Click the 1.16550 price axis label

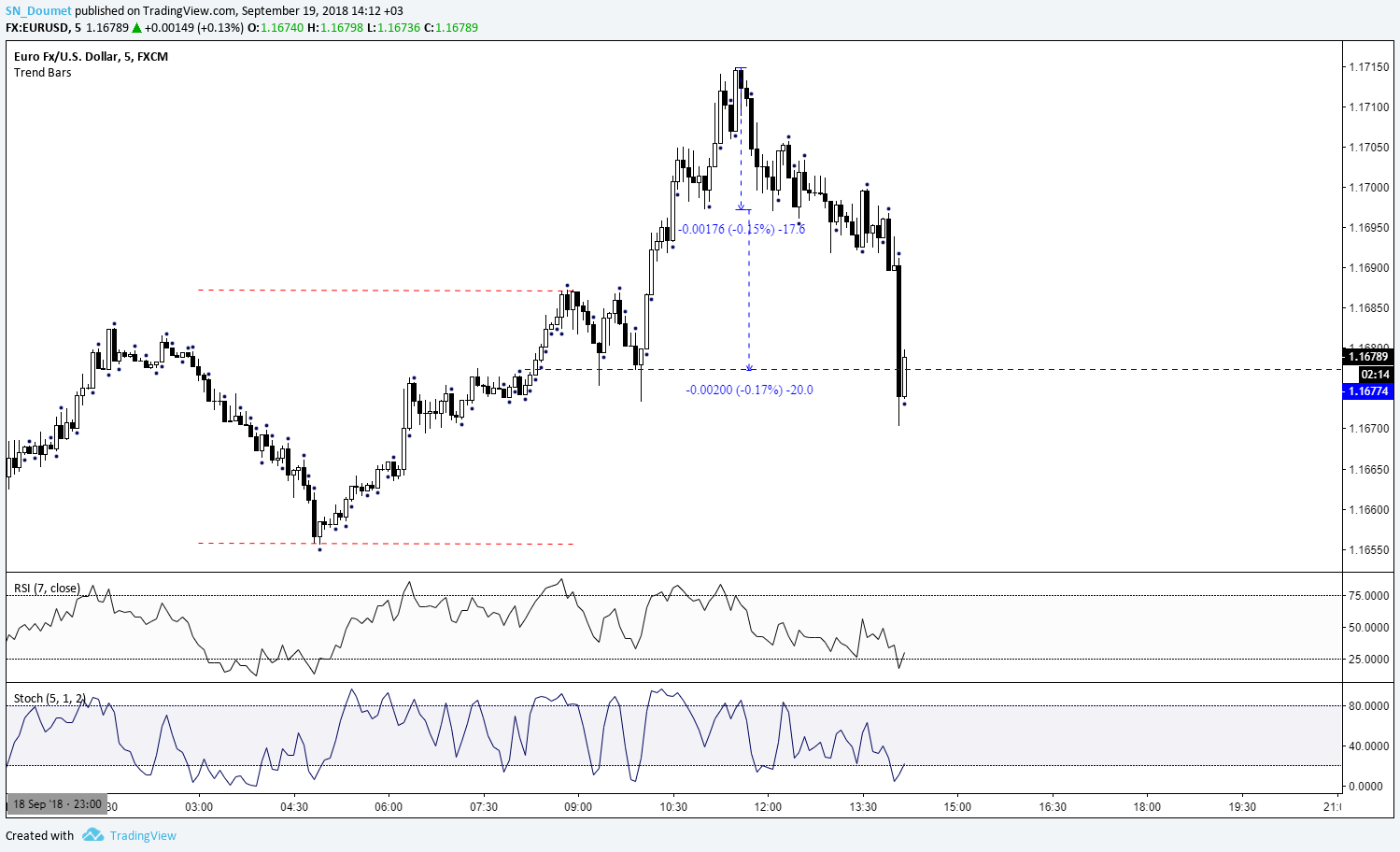click(x=1367, y=550)
